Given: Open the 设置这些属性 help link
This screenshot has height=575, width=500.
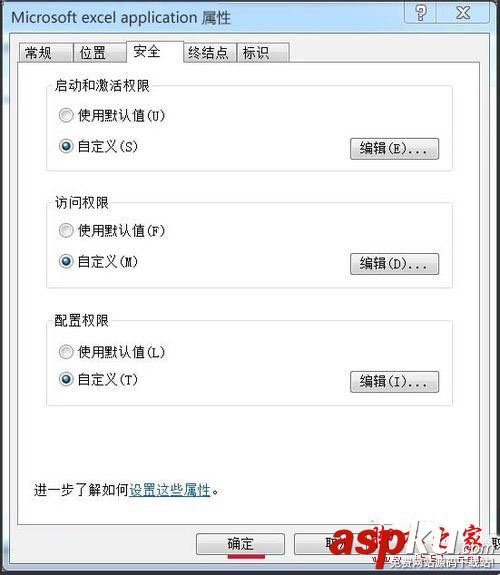Looking at the screenshot, I should coord(169,490).
